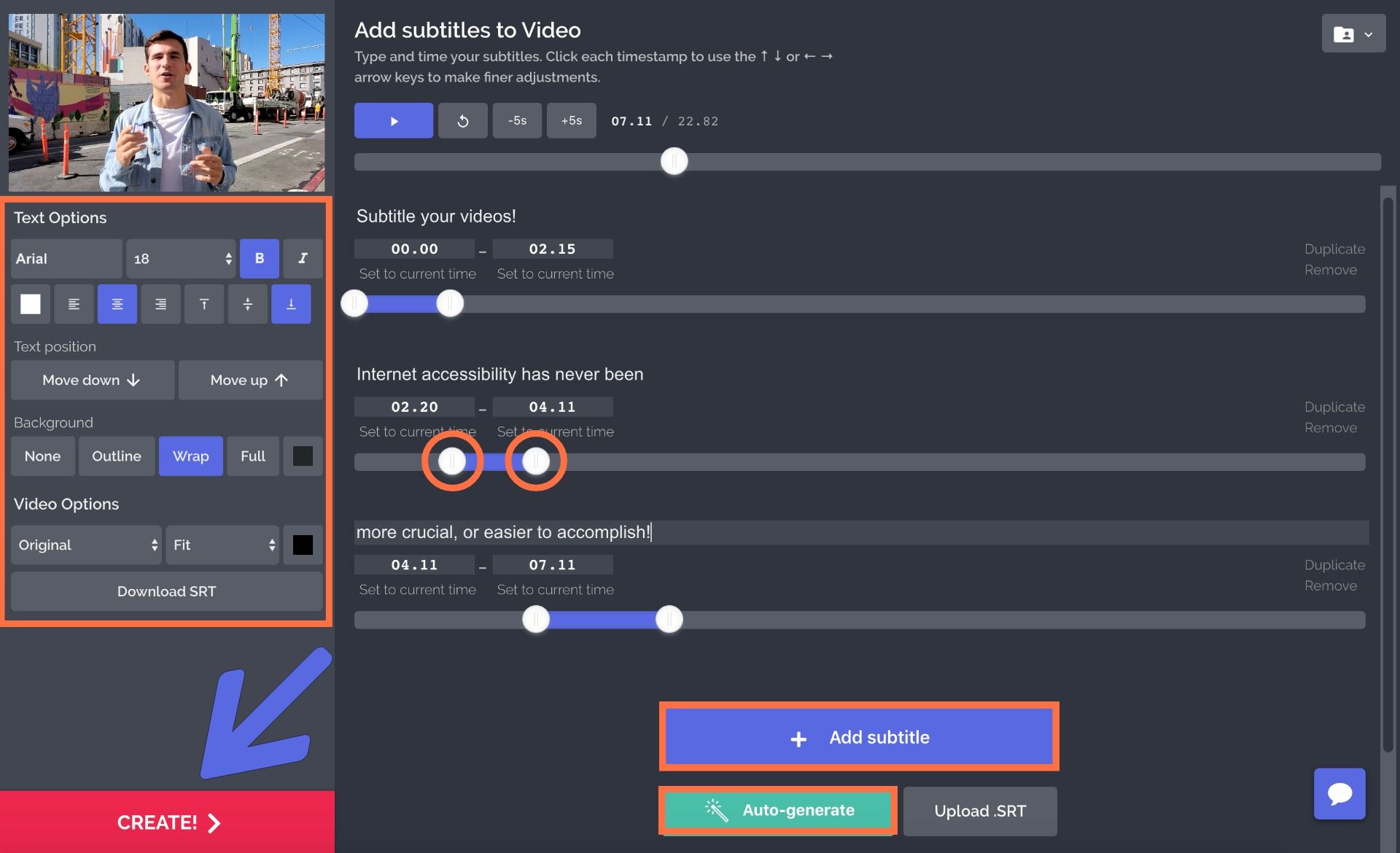The height and width of the screenshot is (853, 1400).
Task: Select the Outline background option
Action: [x=117, y=456]
